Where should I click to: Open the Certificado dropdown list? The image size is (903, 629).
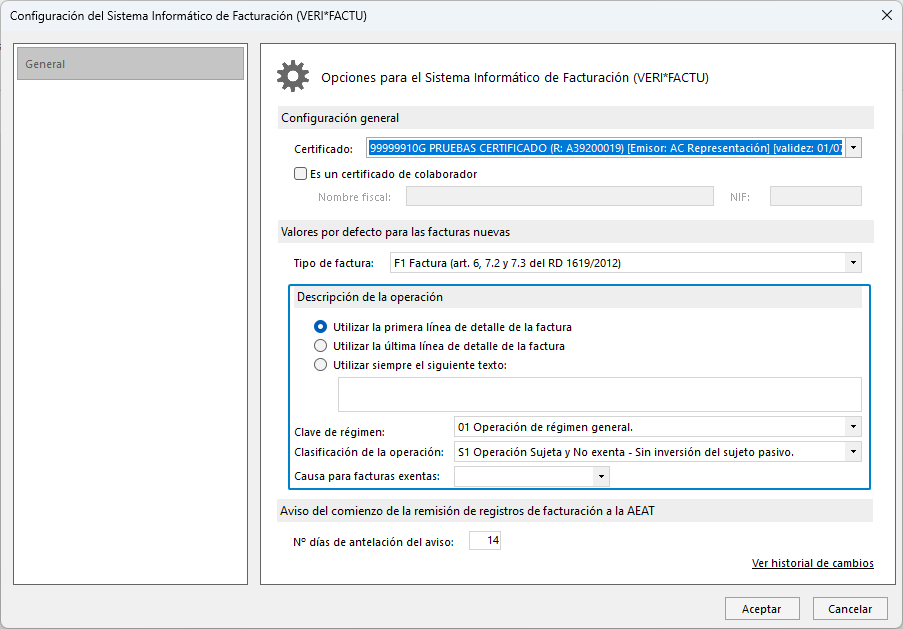[853, 148]
